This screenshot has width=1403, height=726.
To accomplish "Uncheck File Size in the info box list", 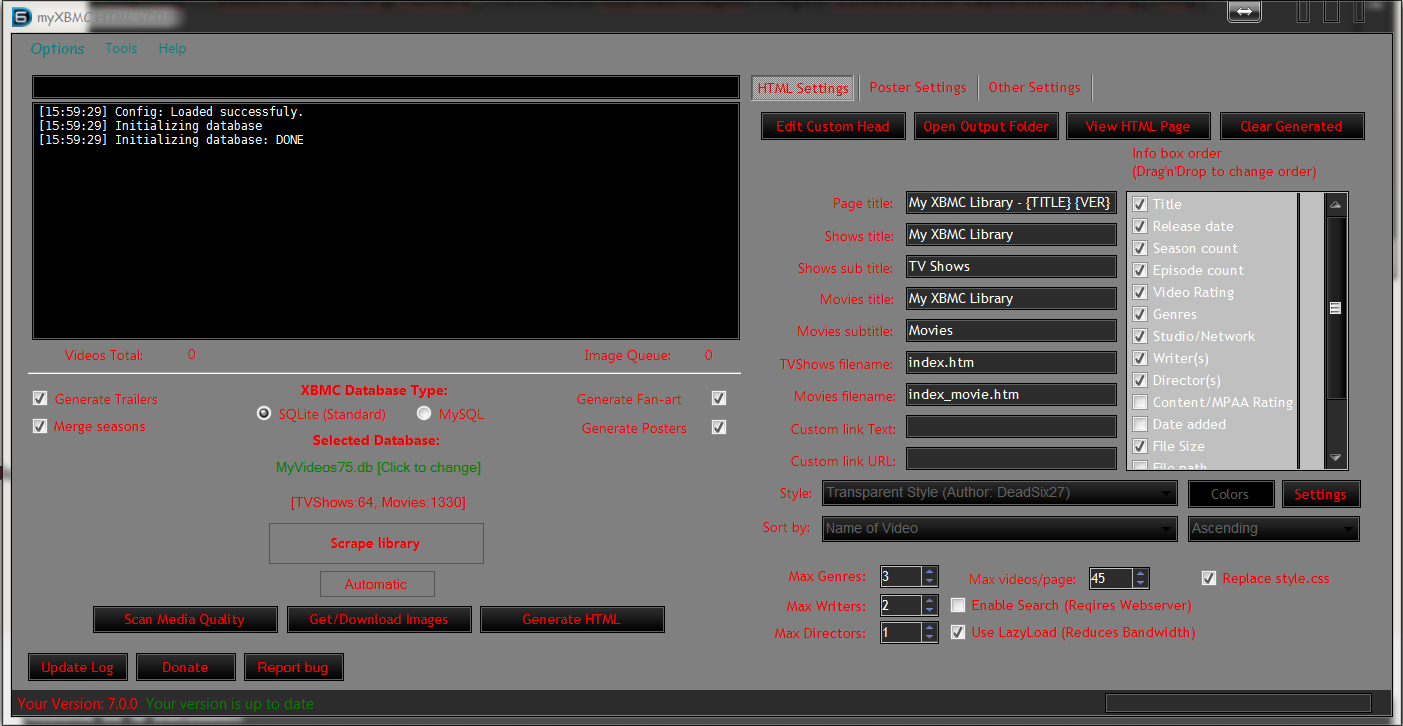I will [1140, 446].
